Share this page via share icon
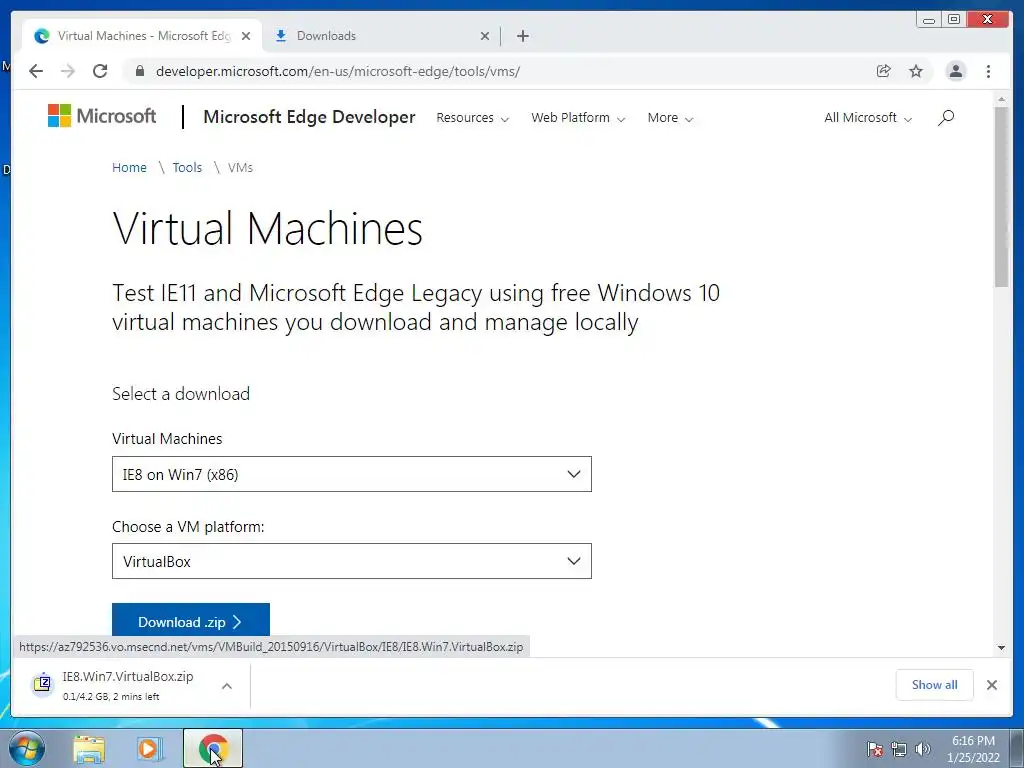Image resolution: width=1024 pixels, height=768 pixels. pos(884,71)
